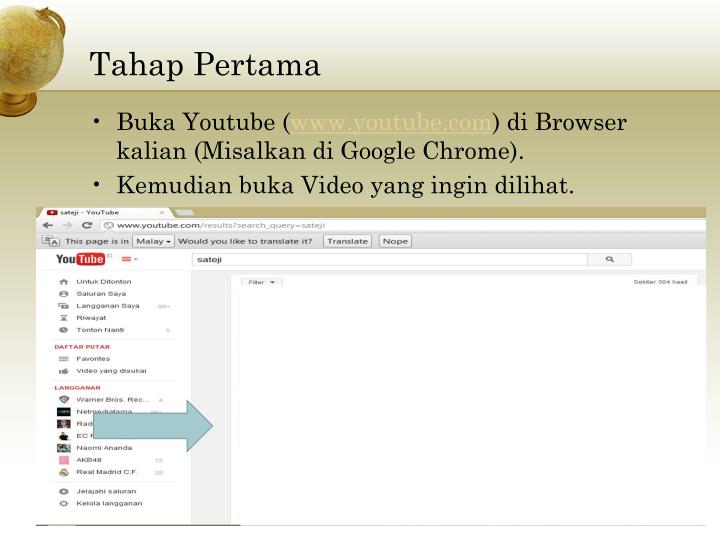Image resolution: width=720 pixels, height=540 pixels.
Task: Open the Netmediatama subscription
Action: point(104,411)
